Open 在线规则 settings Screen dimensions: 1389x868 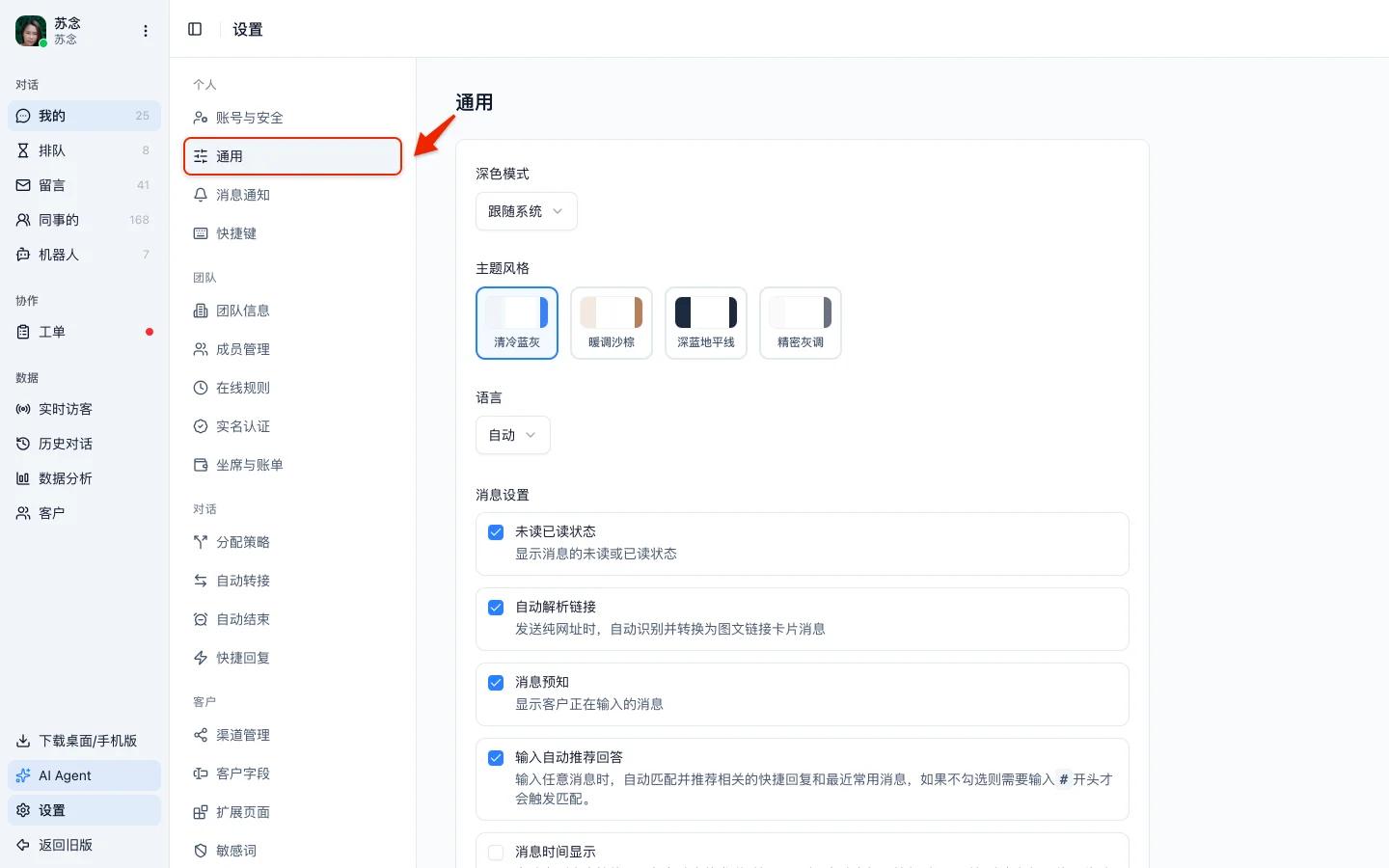tap(292, 388)
